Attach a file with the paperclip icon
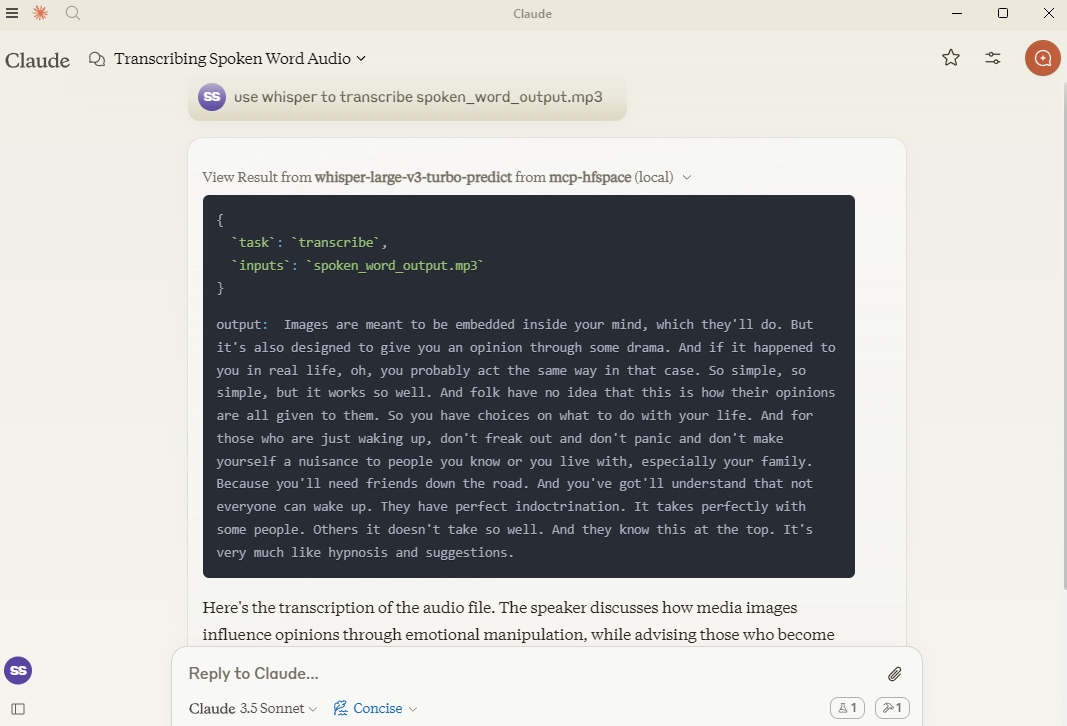 (x=895, y=673)
